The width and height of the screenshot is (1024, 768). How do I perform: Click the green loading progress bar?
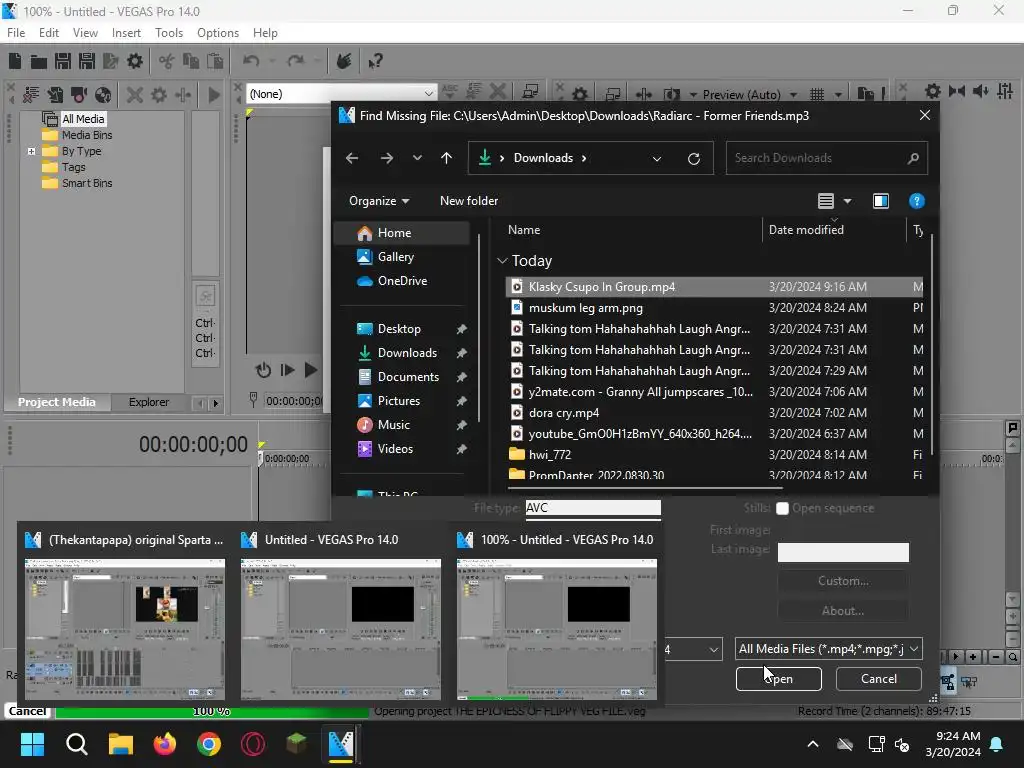(212, 711)
